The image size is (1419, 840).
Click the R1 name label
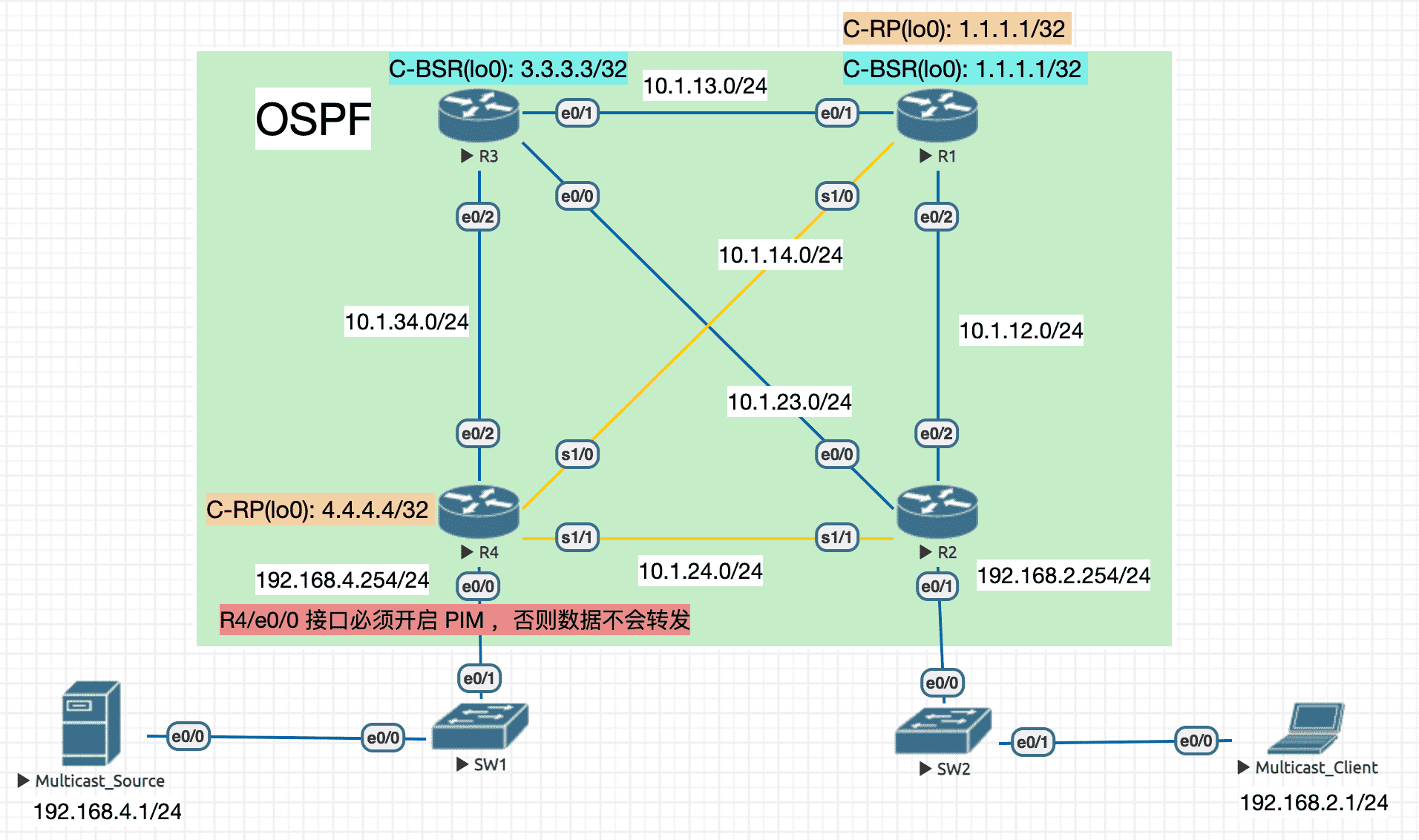[947, 156]
